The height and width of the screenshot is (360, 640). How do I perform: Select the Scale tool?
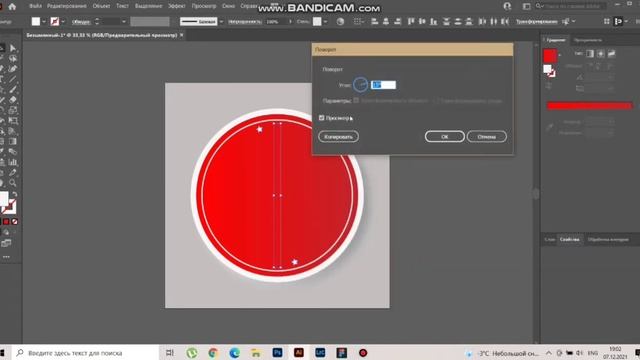coord(13,110)
